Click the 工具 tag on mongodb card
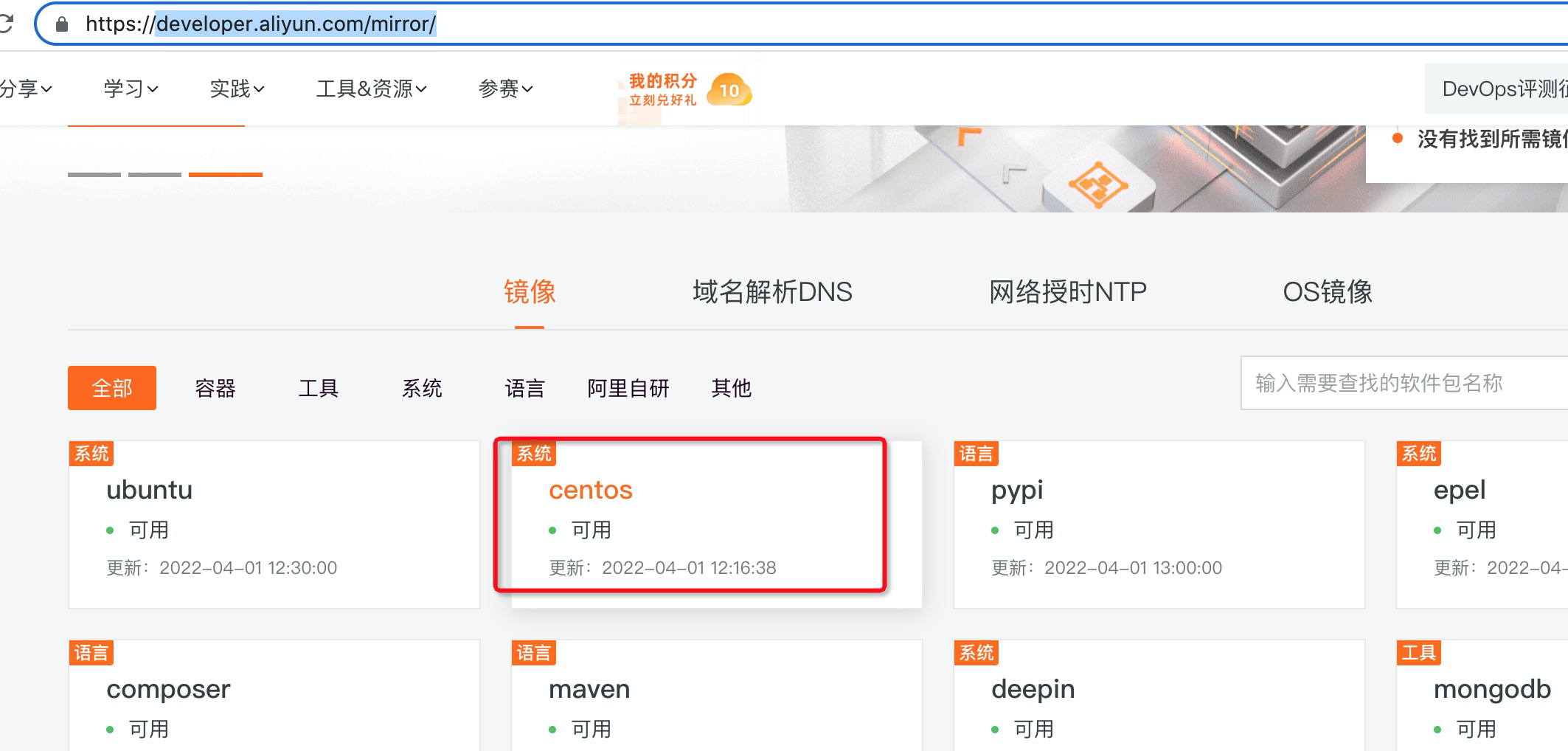The width and height of the screenshot is (1568, 751). coord(1419,652)
